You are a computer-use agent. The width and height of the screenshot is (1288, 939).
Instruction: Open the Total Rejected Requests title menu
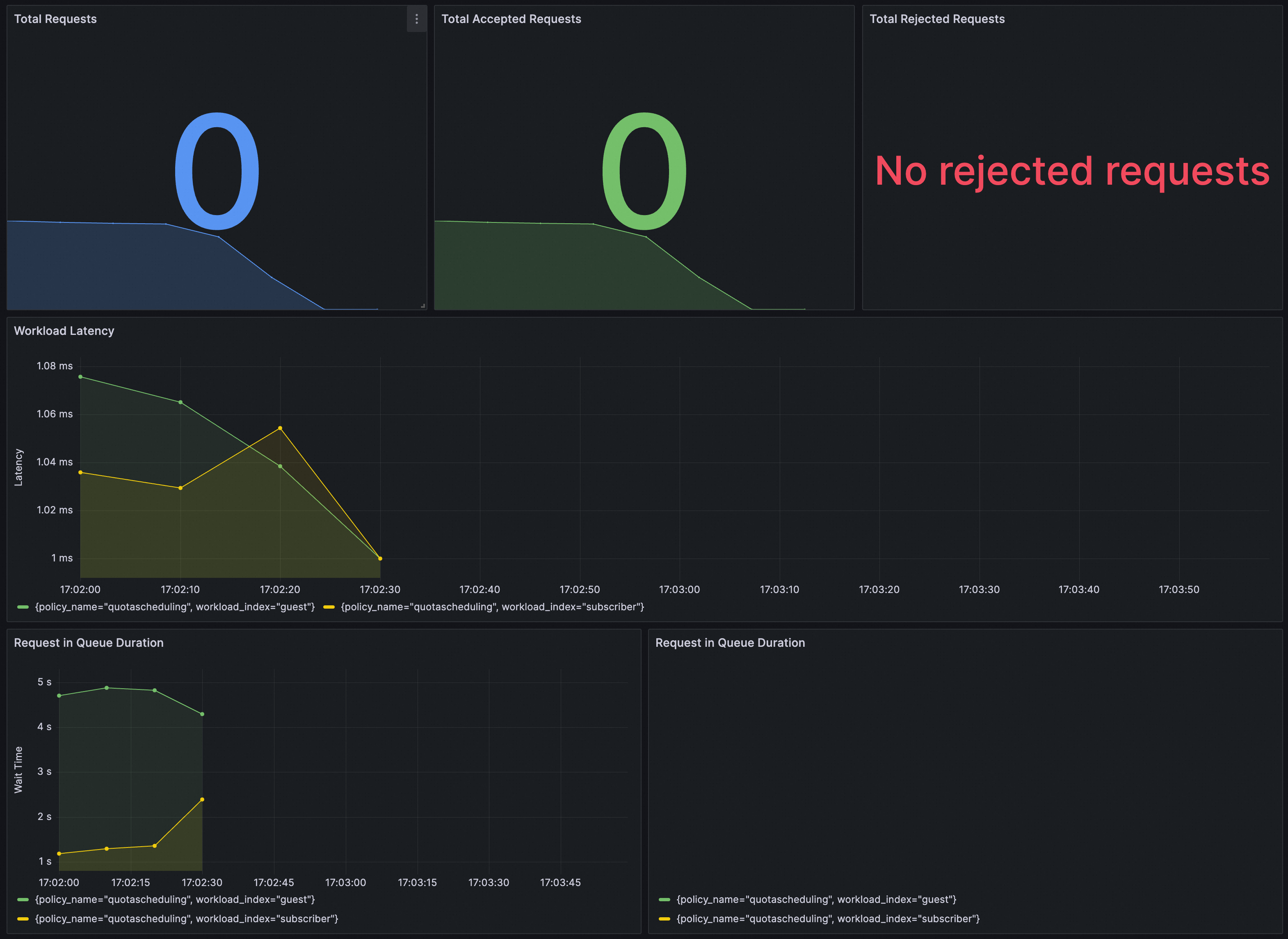936,19
